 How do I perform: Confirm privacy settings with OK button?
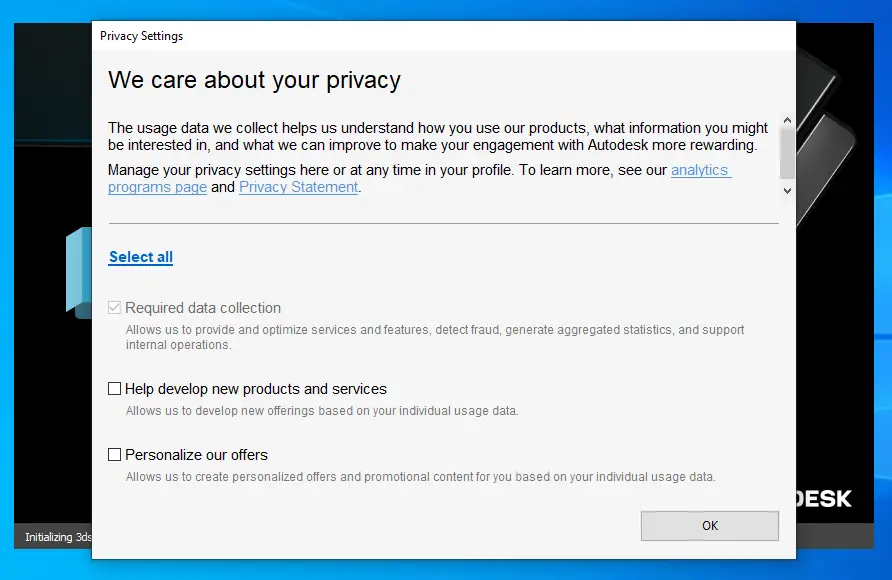point(709,525)
